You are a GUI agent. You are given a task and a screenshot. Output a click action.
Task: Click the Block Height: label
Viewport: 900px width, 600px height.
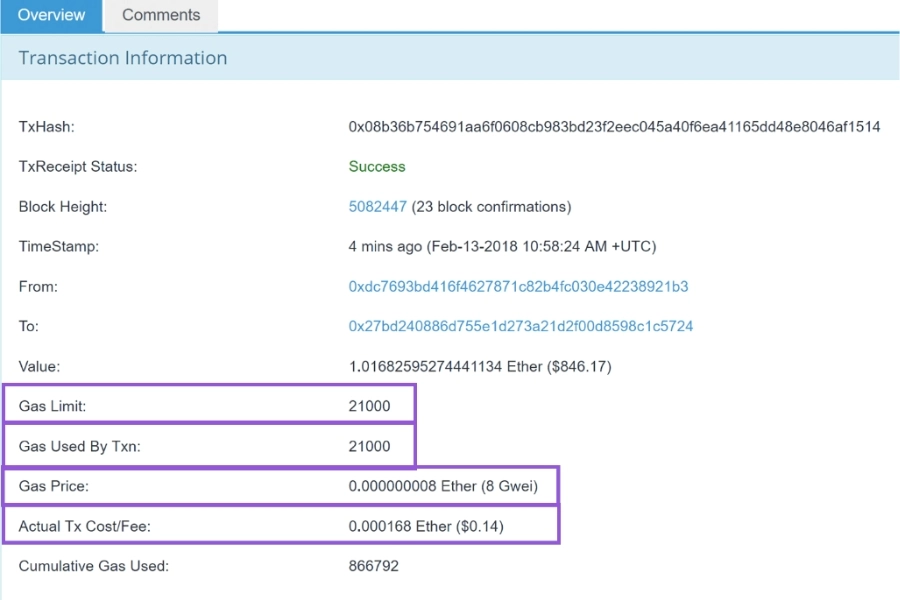pyautogui.click(x=63, y=207)
